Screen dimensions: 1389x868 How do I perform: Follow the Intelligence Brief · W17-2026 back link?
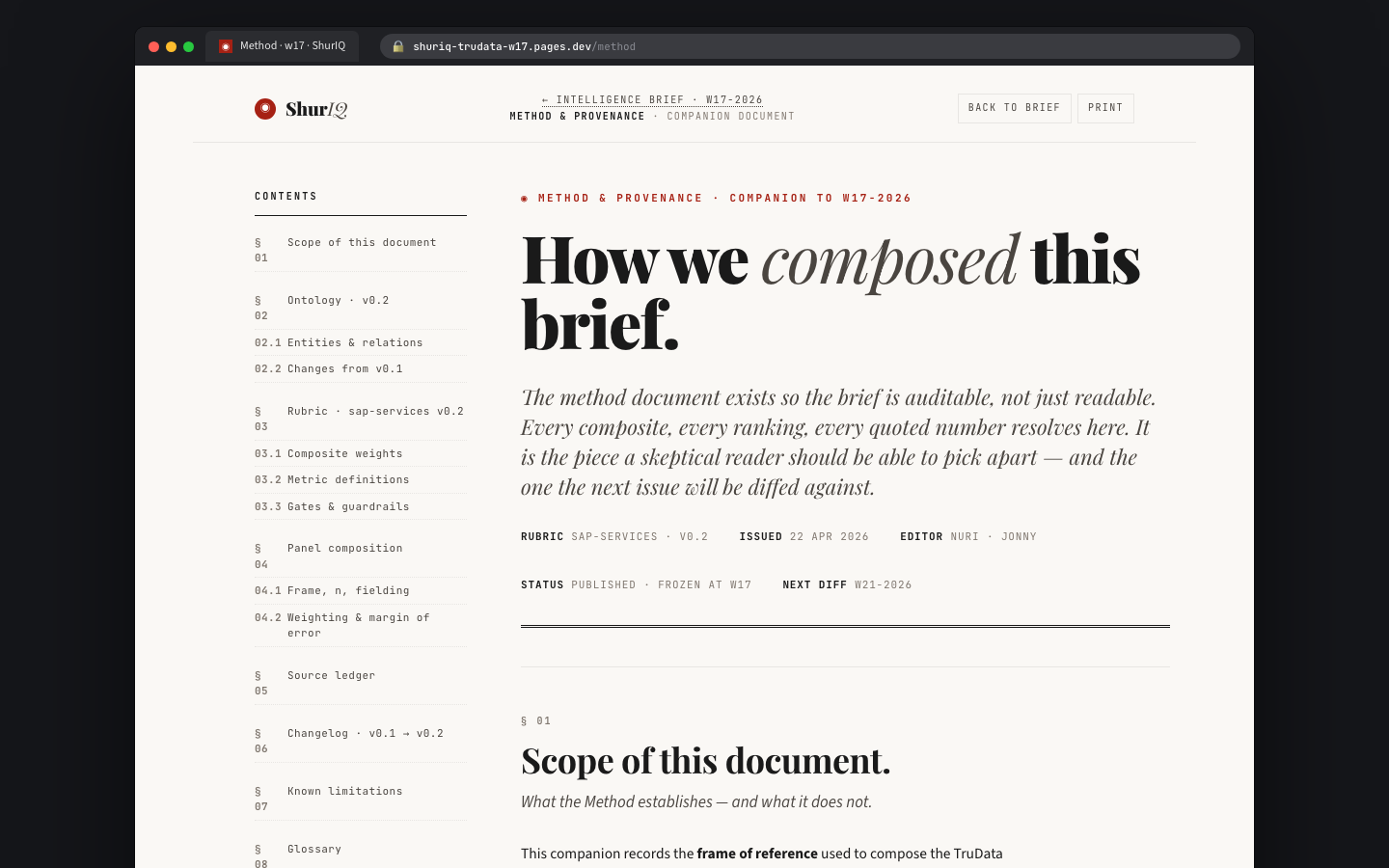652,99
